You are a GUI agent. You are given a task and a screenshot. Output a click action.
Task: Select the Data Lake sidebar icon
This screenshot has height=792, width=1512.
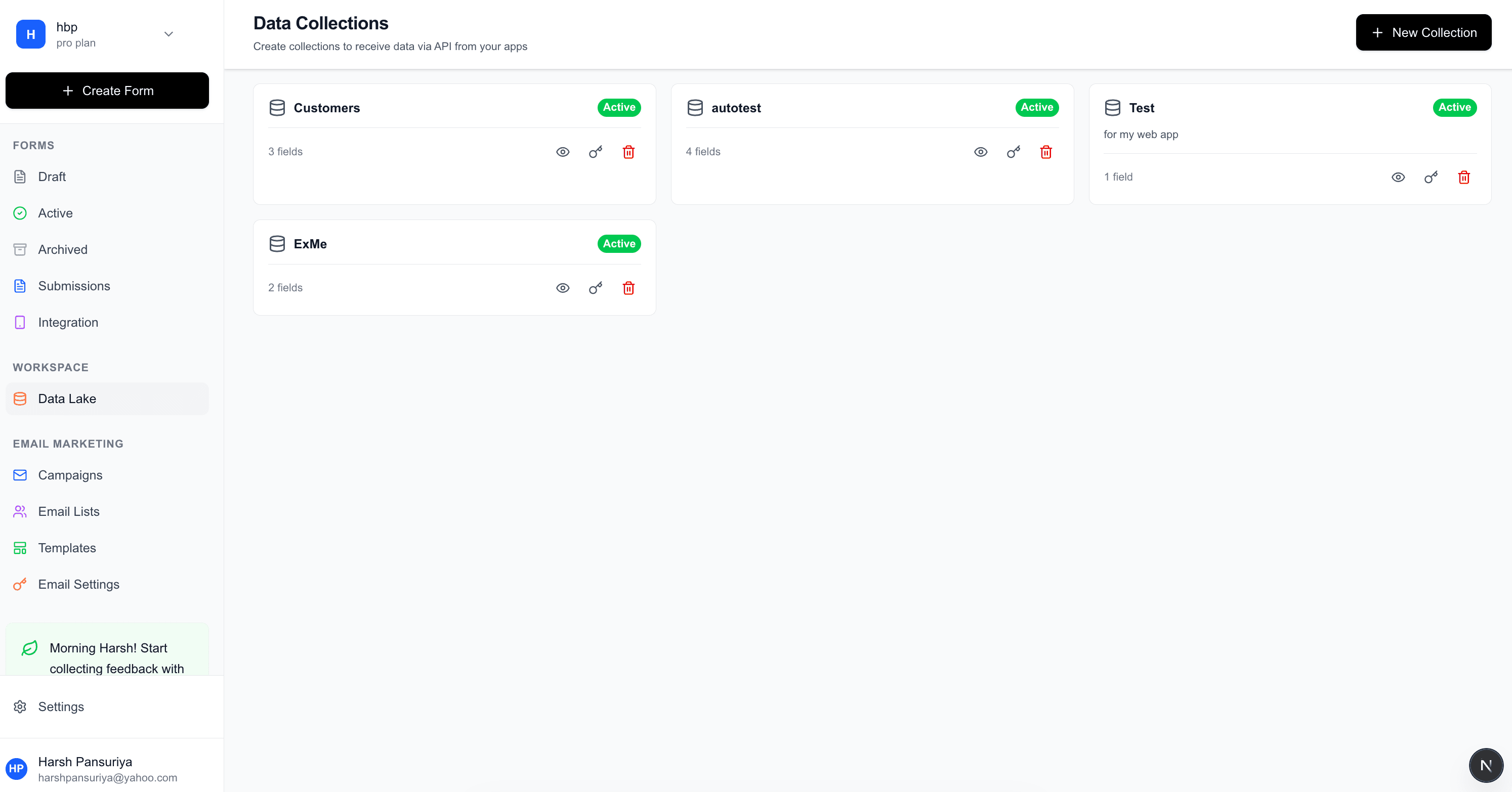(19, 399)
